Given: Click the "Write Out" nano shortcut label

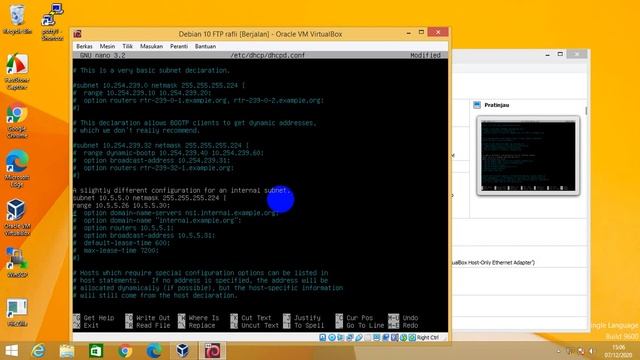Looking at the screenshot, I should [x=153, y=318].
